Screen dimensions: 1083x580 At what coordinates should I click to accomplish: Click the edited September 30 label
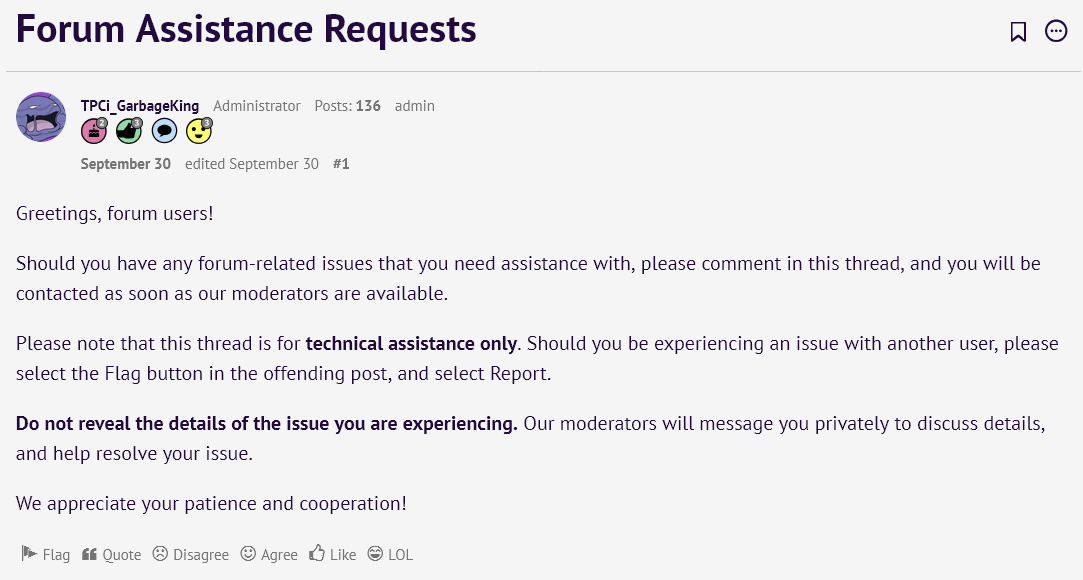(252, 164)
